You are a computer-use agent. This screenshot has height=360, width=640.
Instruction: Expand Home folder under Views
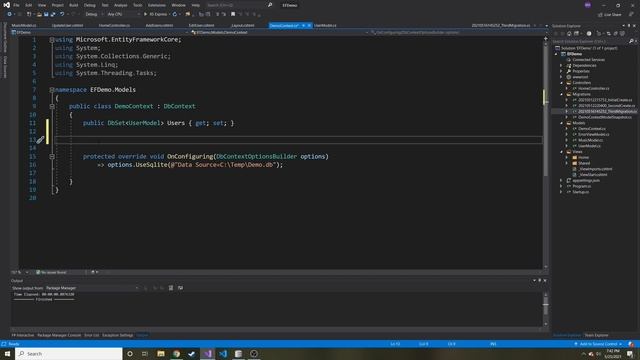(567, 158)
